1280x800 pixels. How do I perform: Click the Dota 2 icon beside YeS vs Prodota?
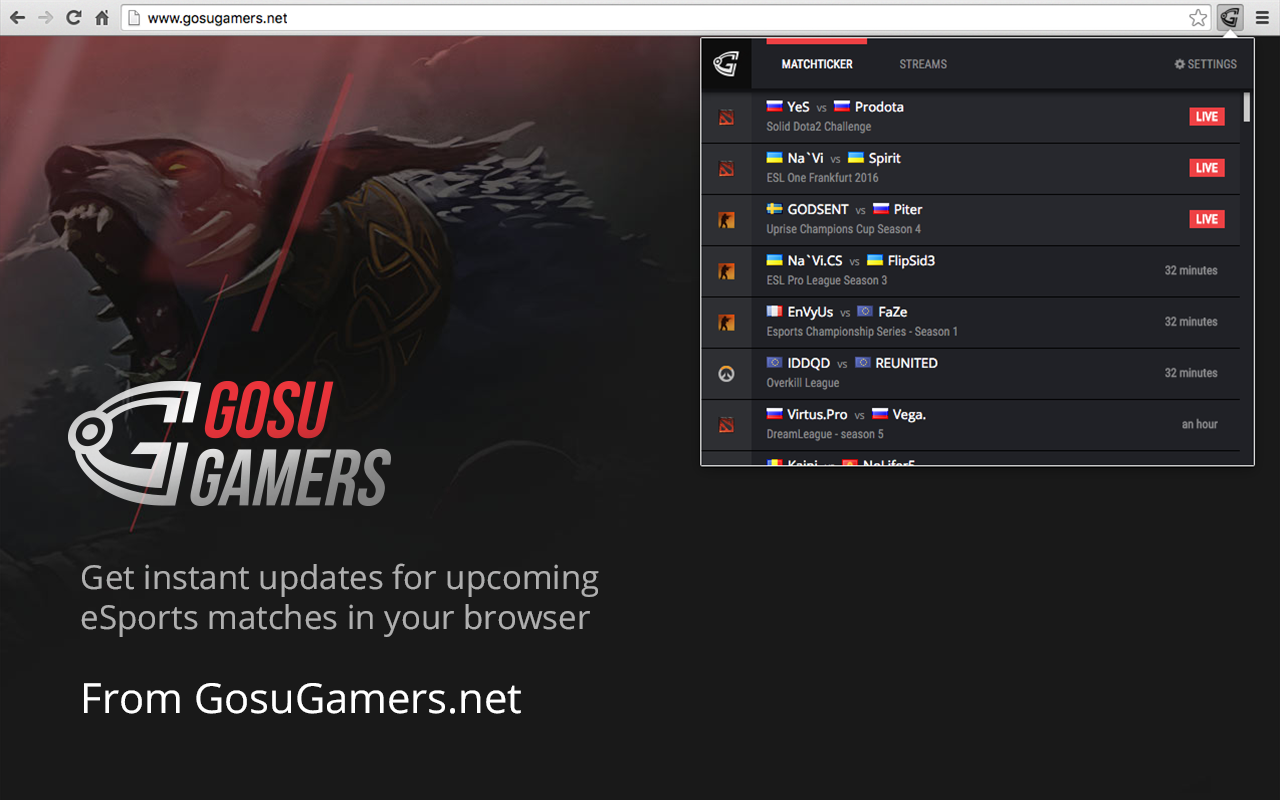[726, 117]
